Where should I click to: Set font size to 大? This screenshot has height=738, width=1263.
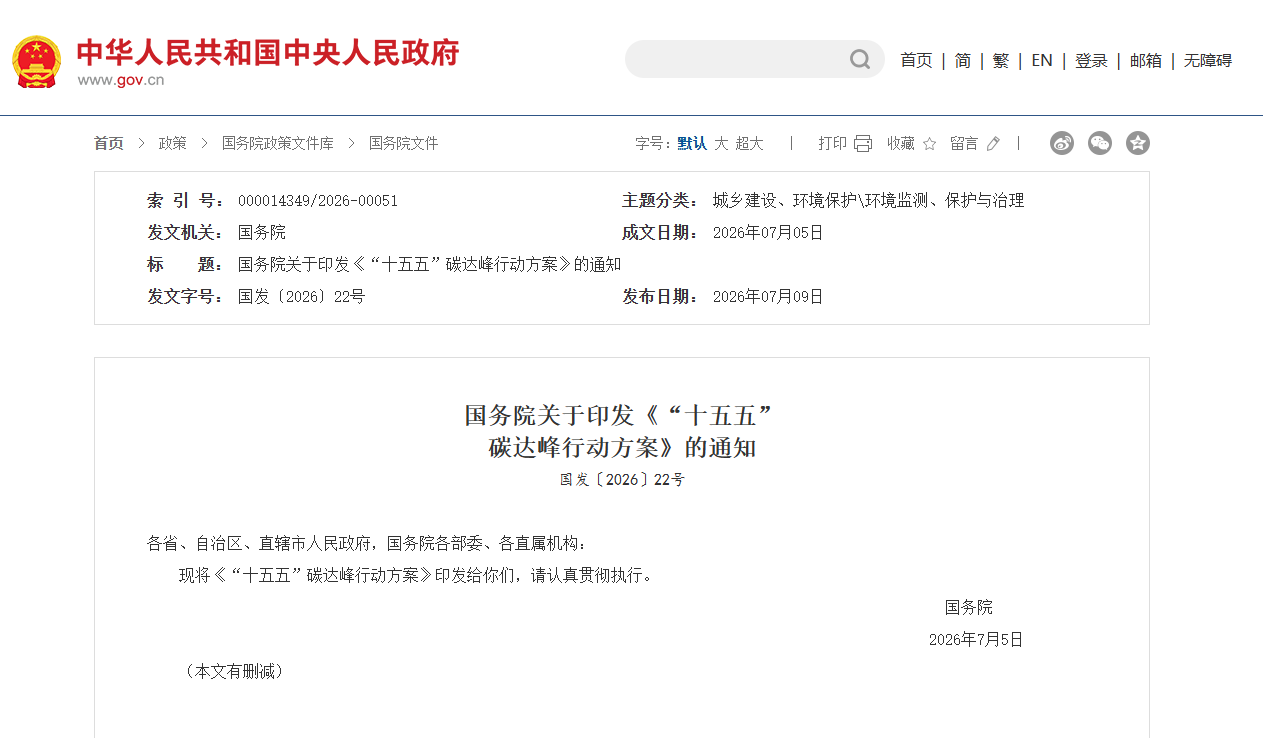click(721, 144)
